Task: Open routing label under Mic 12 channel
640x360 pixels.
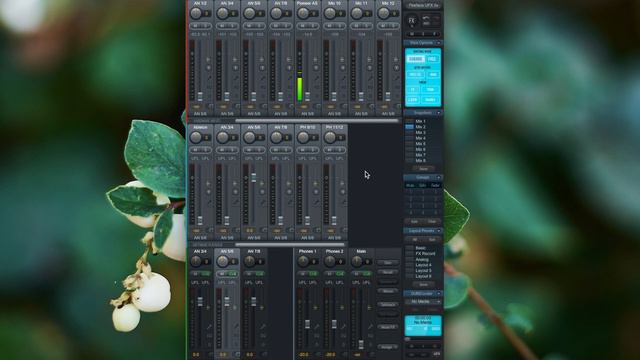Action: pyautogui.click(x=388, y=113)
